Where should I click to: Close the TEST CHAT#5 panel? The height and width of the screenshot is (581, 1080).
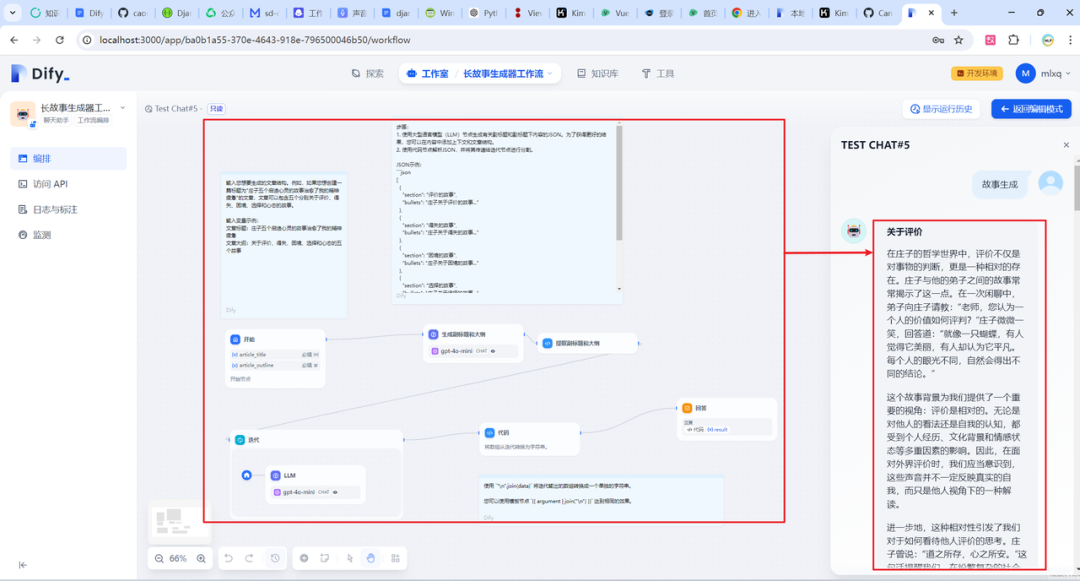tap(1066, 145)
